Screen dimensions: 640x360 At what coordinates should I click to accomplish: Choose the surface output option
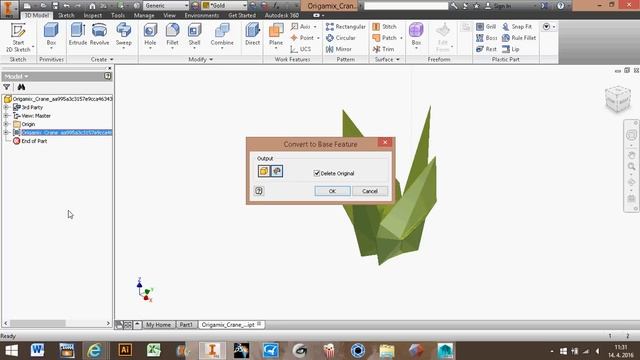click(277, 171)
